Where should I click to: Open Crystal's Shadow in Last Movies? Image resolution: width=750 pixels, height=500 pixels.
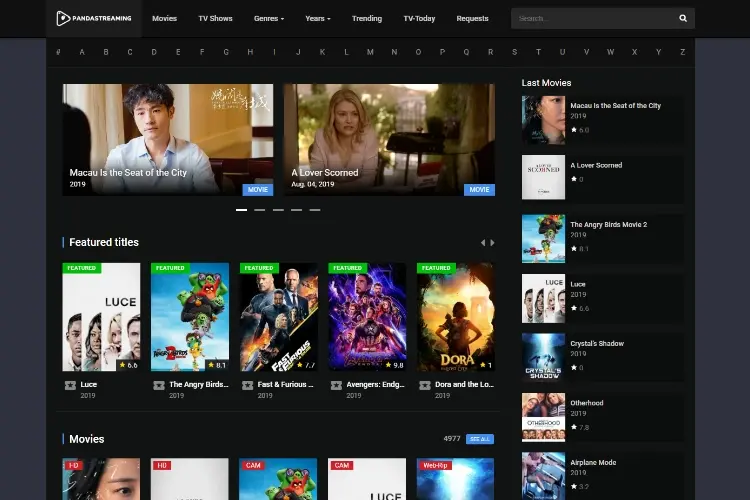pyautogui.click(x=597, y=344)
